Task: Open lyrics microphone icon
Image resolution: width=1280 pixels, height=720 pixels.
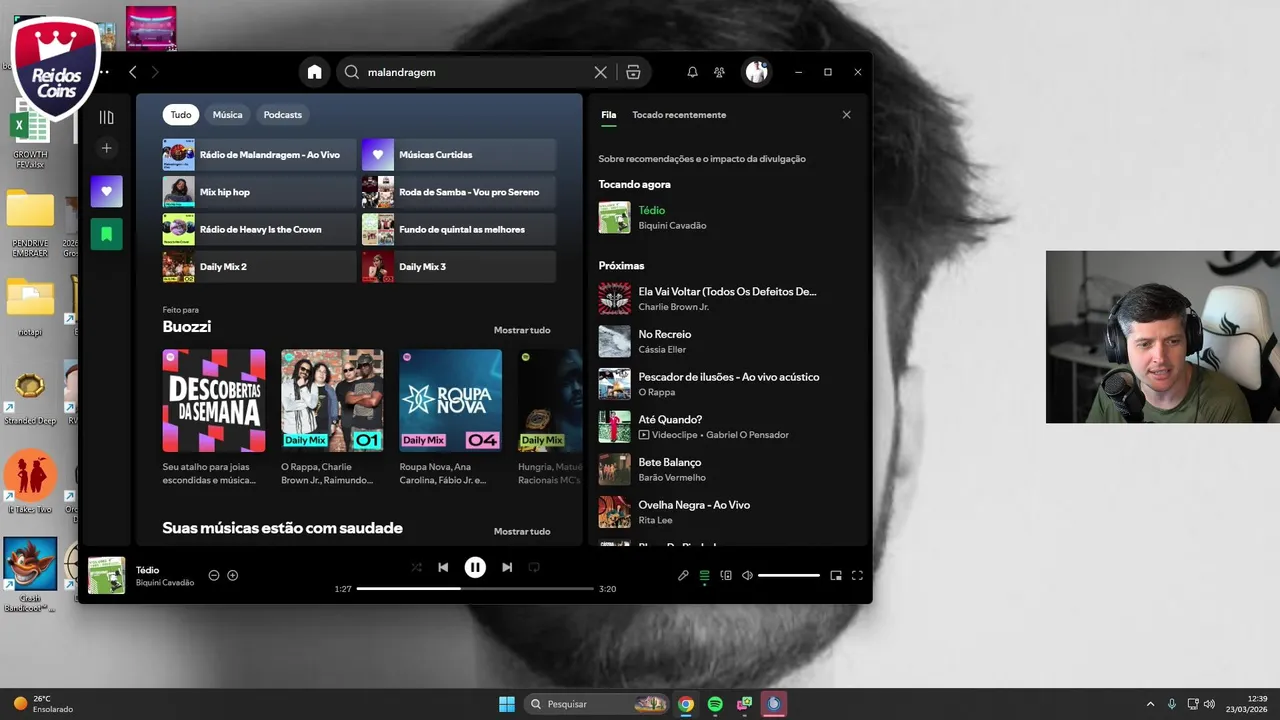Action: click(683, 575)
